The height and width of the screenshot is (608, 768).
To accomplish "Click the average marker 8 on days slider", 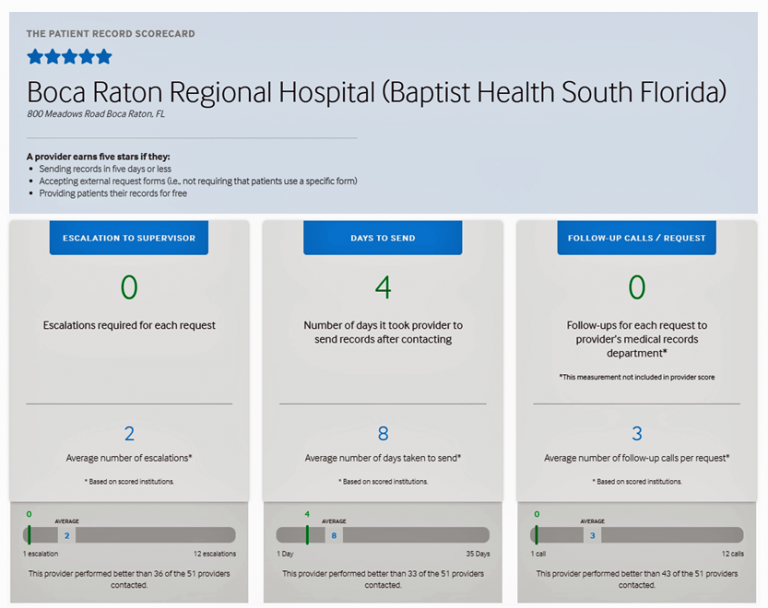I will pos(334,535).
